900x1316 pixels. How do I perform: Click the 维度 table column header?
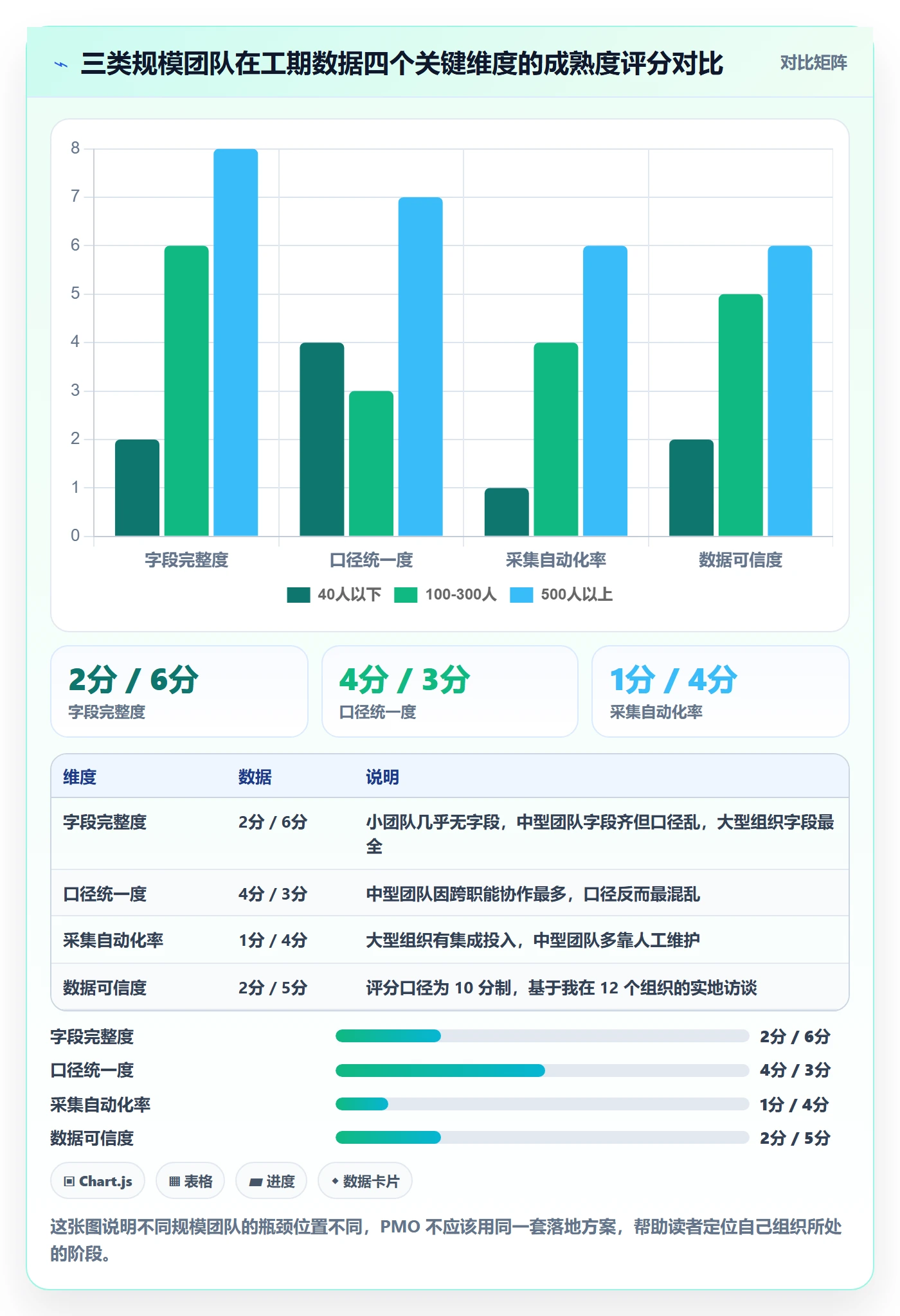point(80,777)
